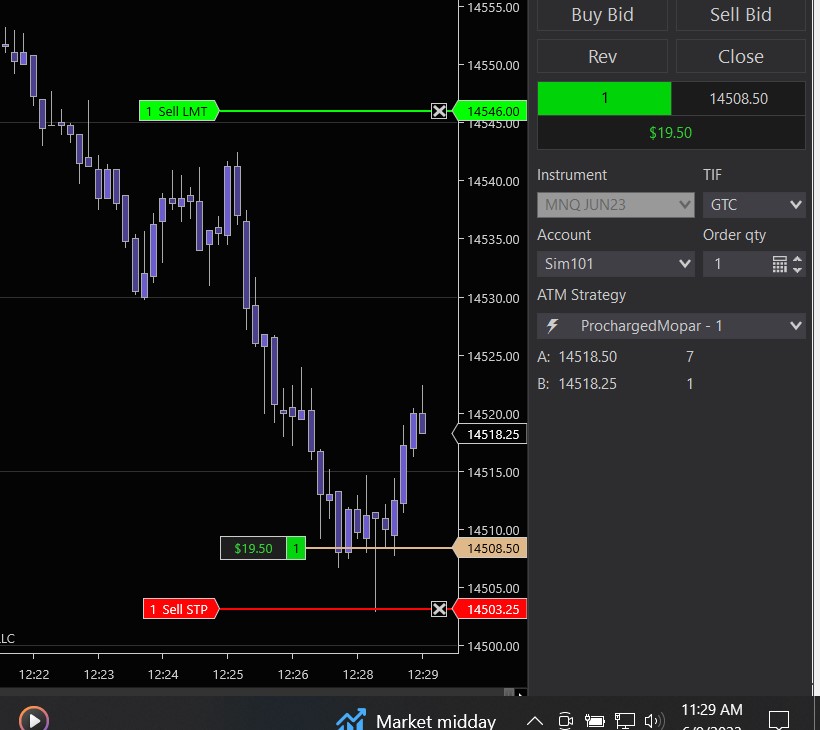Click the volume speaker tray icon
Image resolution: width=820 pixels, height=730 pixels.
[654, 721]
